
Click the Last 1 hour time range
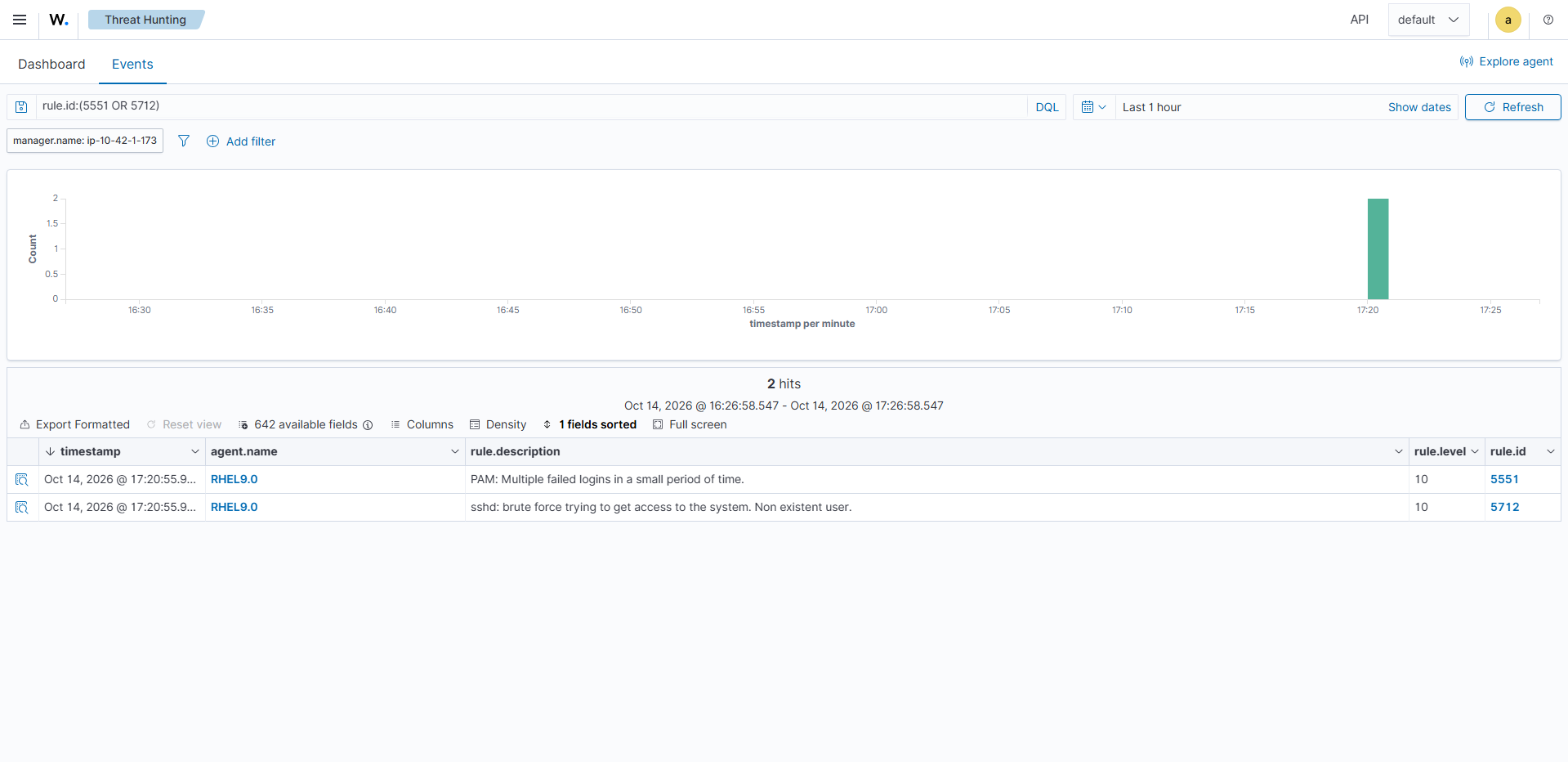(x=1151, y=107)
